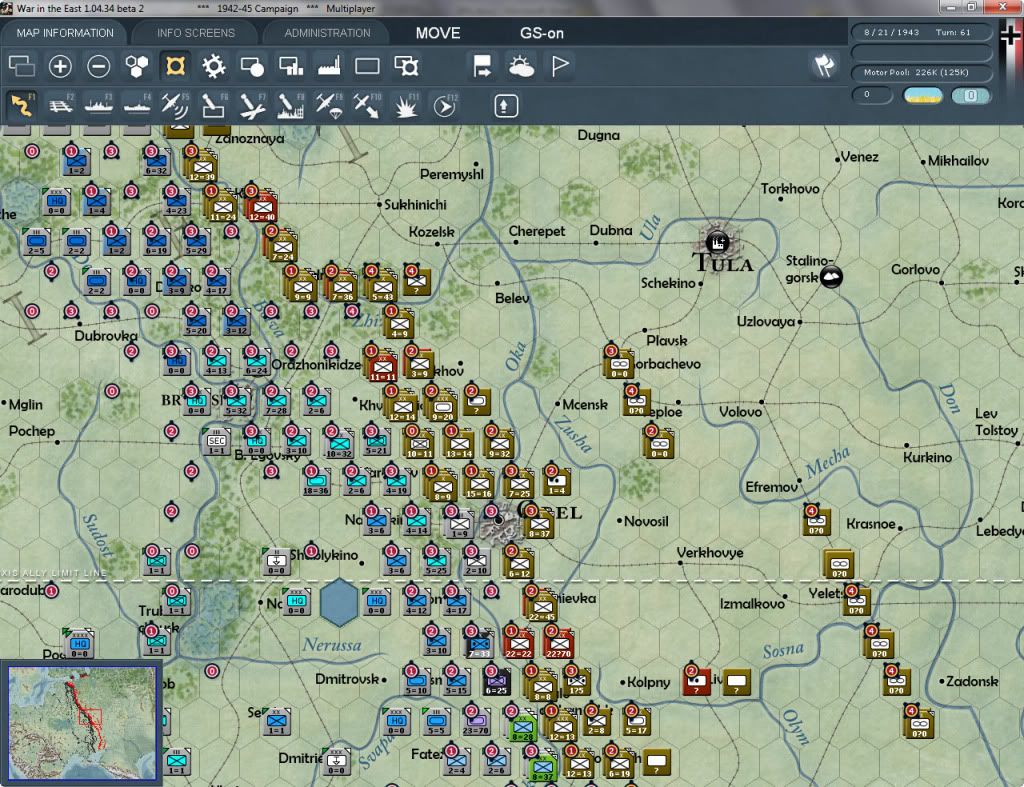
Task: Select the F9 air transport mode icon
Action: (x=328, y=105)
